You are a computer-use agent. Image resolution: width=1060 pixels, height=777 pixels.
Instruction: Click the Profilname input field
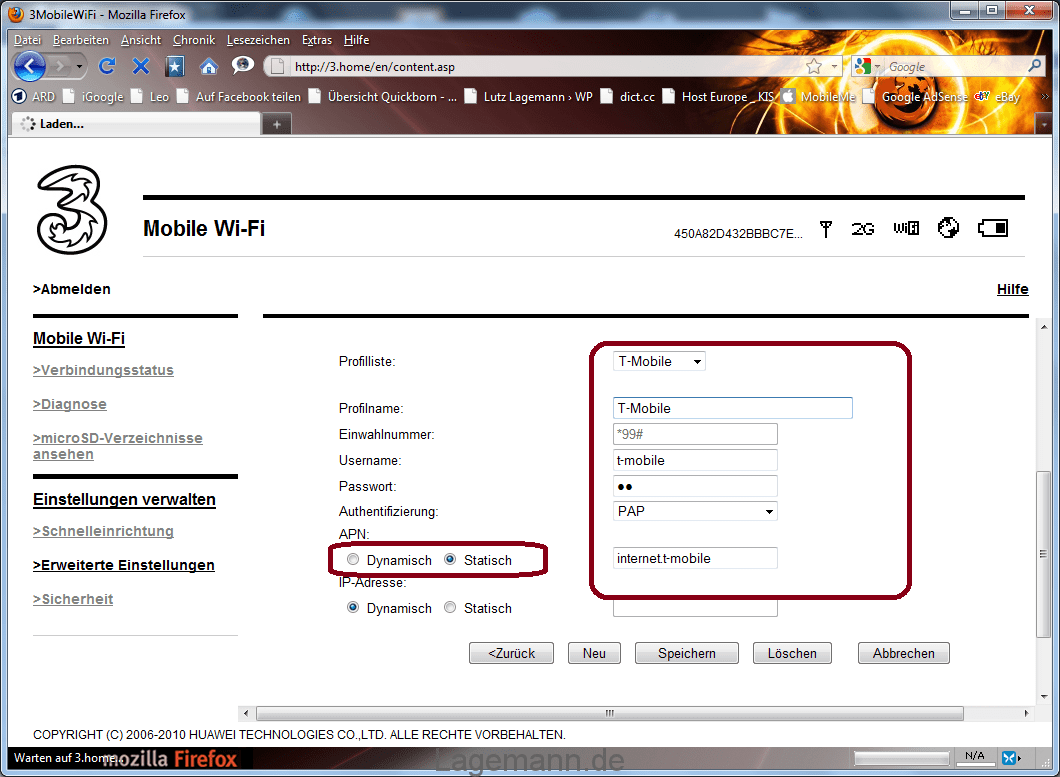tap(733, 408)
